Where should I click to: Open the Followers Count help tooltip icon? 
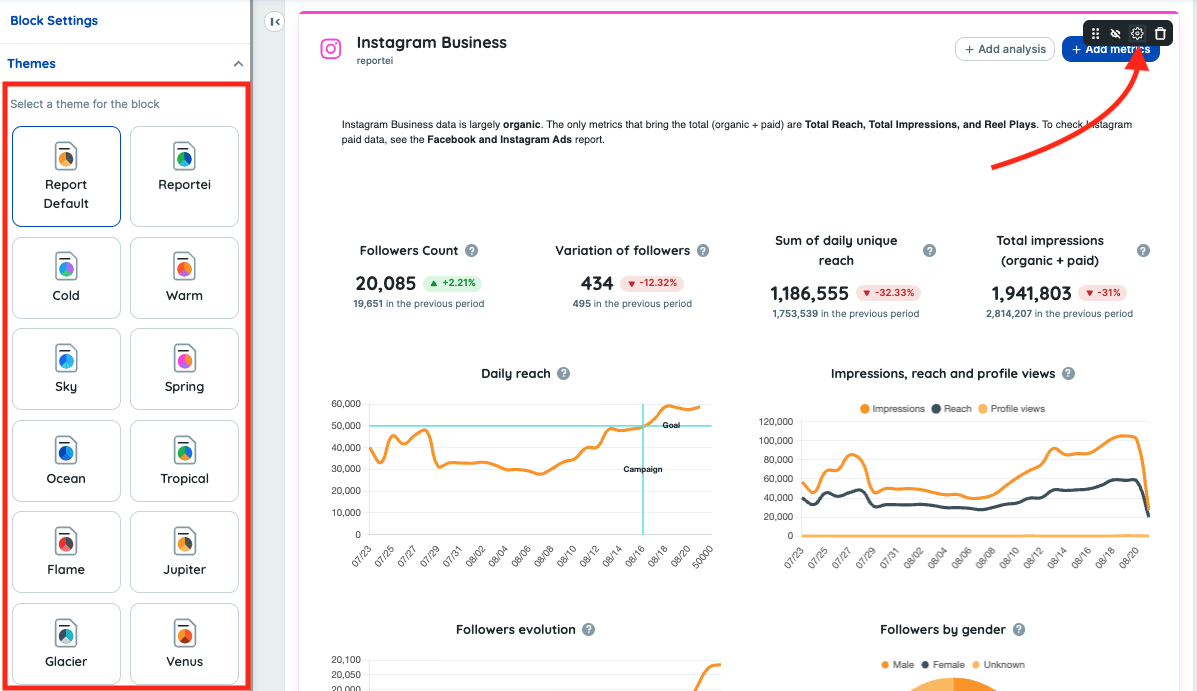(x=471, y=250)
